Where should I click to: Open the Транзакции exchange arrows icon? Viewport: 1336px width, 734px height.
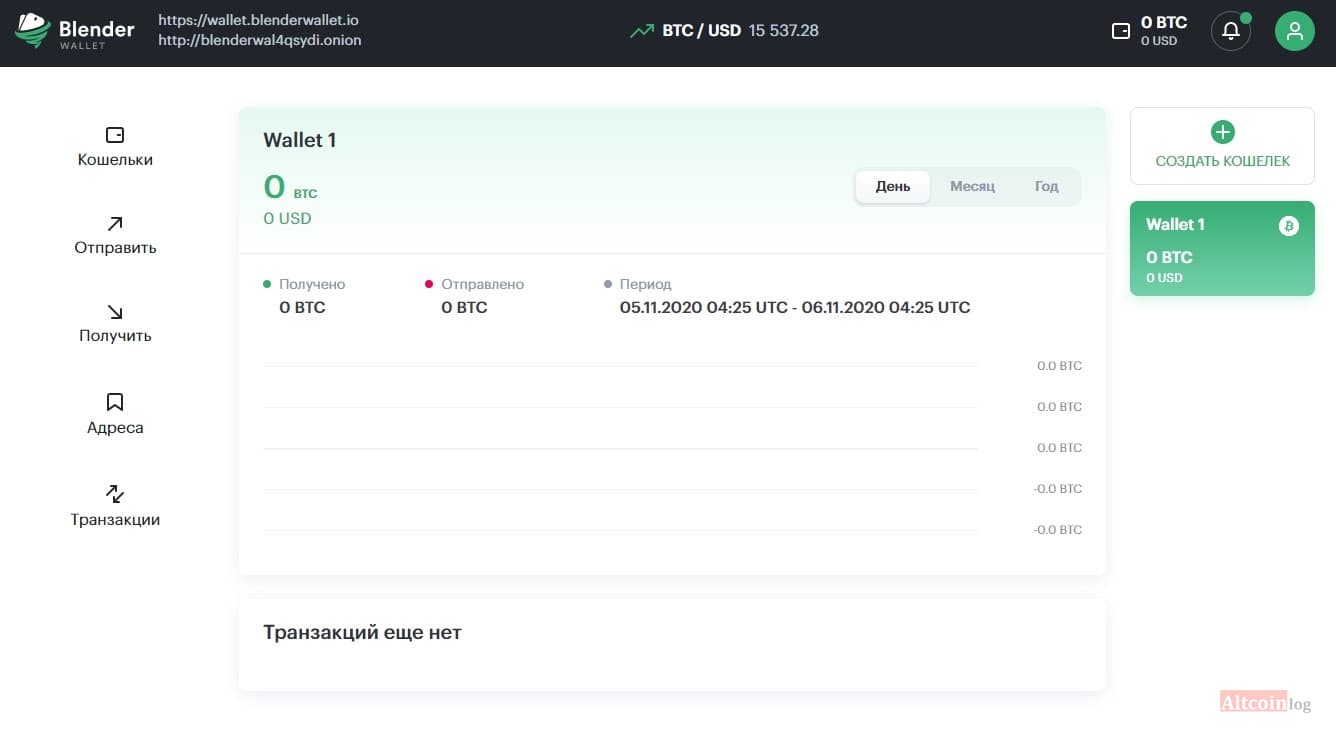pos(115,494)
